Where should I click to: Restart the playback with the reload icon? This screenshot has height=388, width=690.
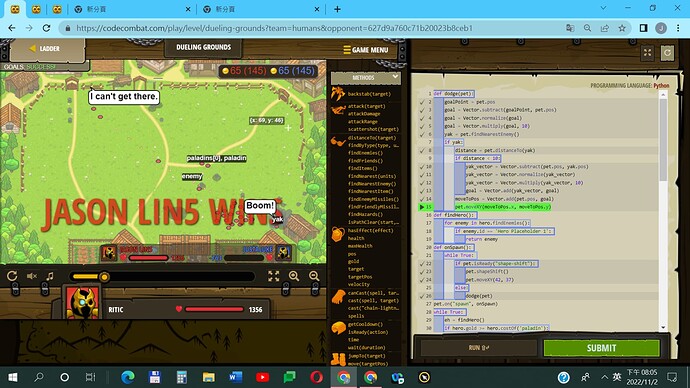(x=12, y=276)
